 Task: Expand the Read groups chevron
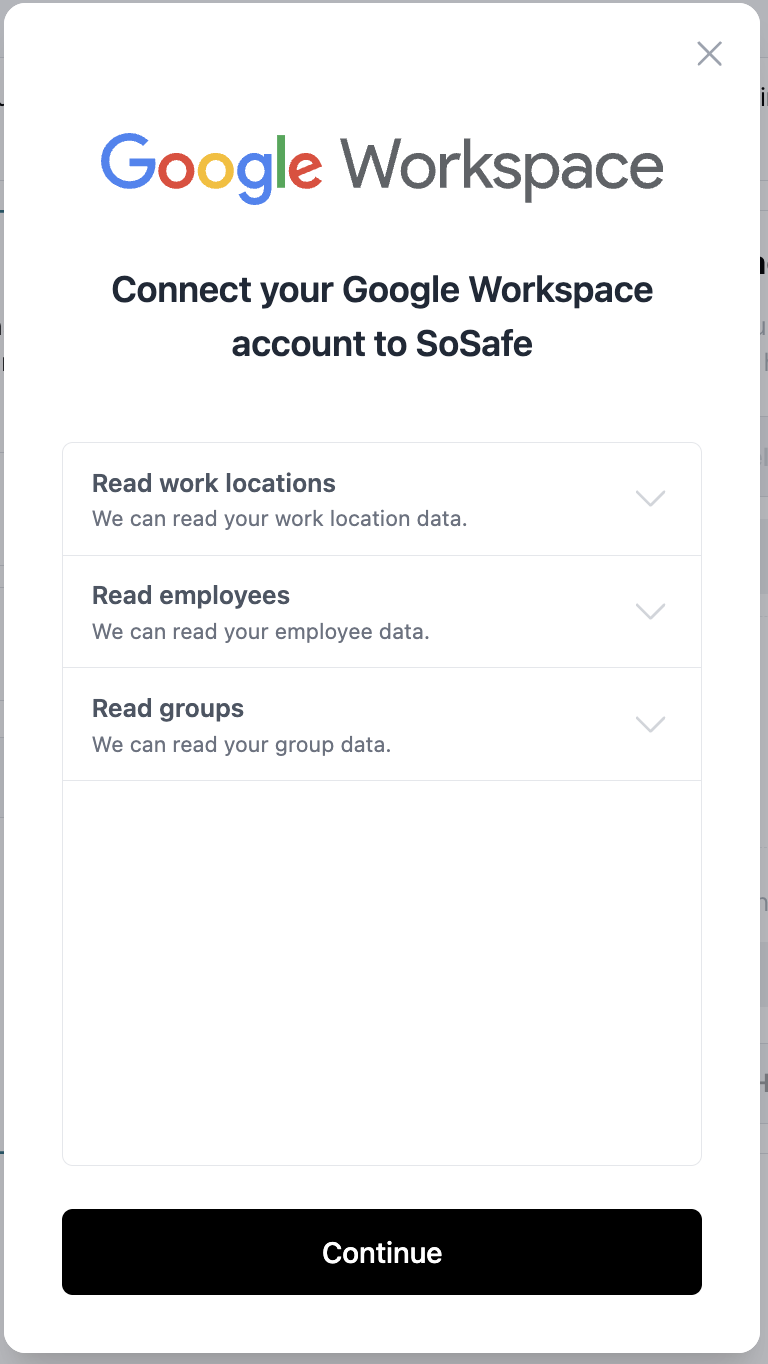[x=650, y=724]
